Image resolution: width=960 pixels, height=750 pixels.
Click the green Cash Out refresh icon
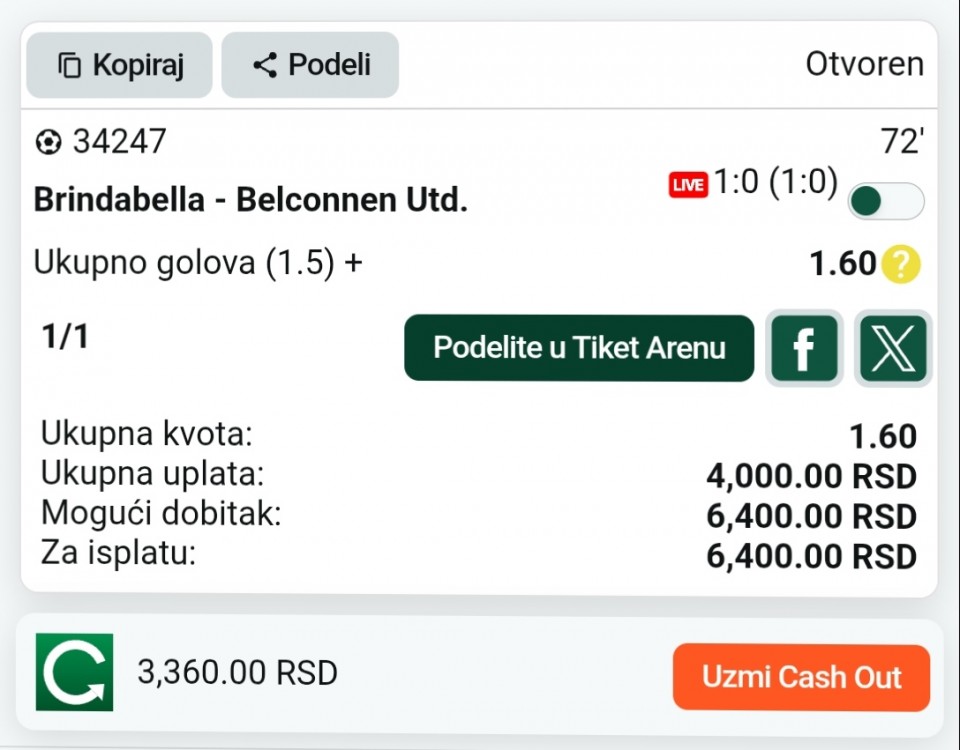[75, 672]
